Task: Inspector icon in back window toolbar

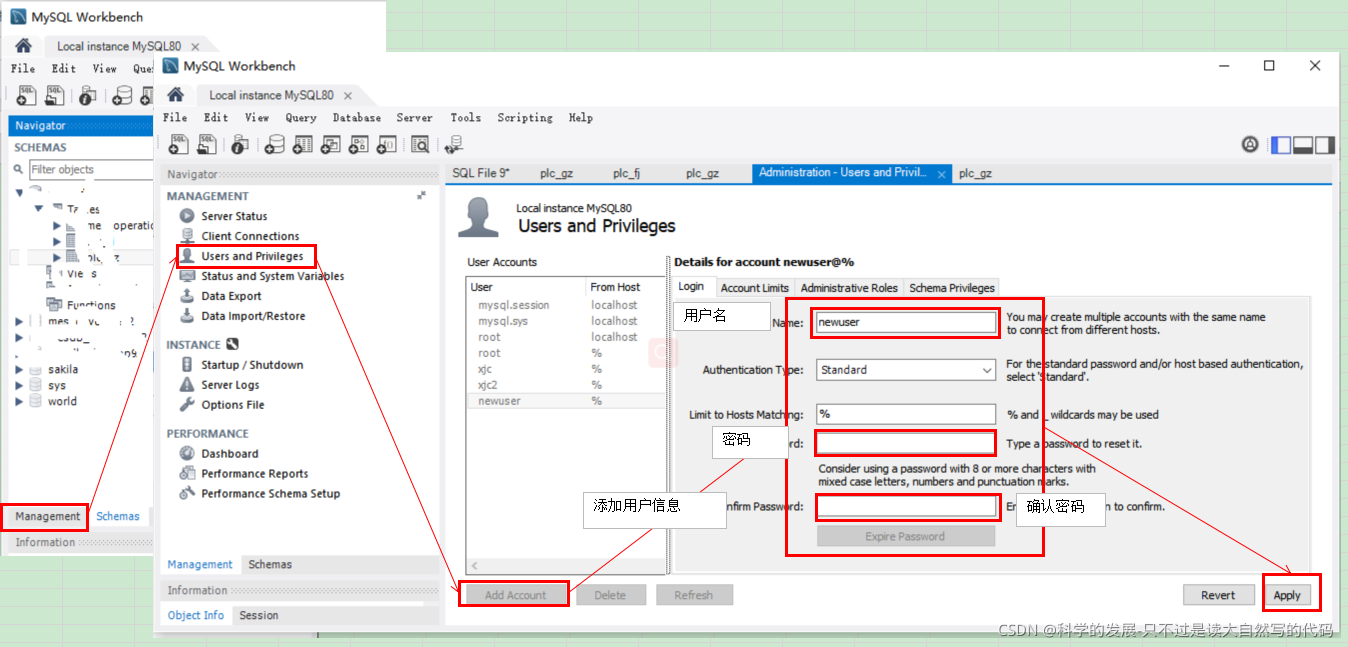Action: [87, 96]
